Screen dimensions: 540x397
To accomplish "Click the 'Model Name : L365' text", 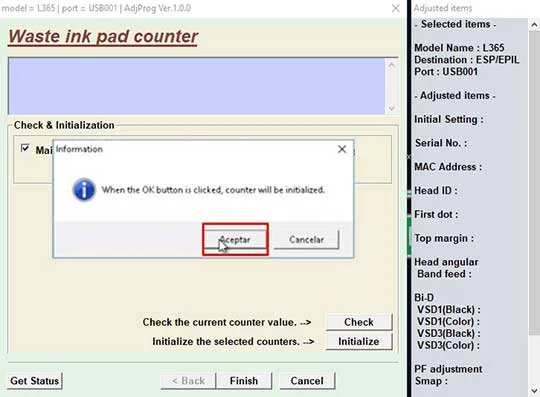I will (x=459, y=48).
